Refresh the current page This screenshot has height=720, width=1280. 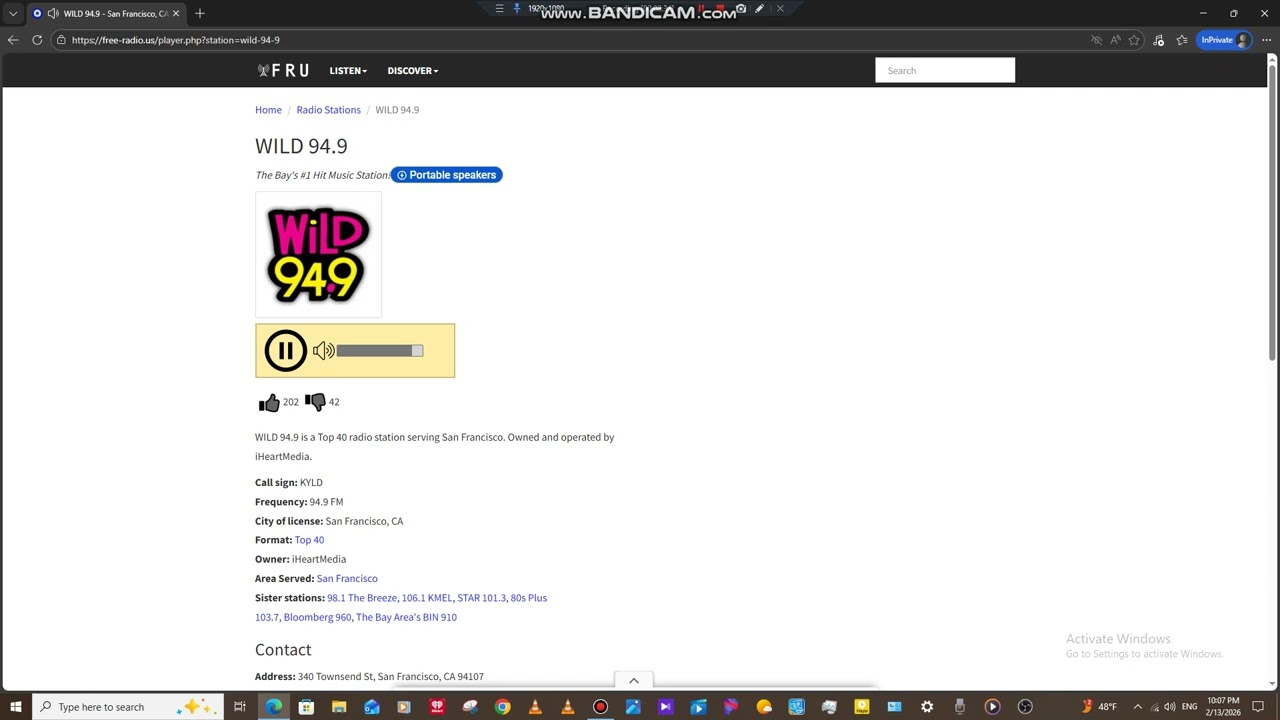37,40
